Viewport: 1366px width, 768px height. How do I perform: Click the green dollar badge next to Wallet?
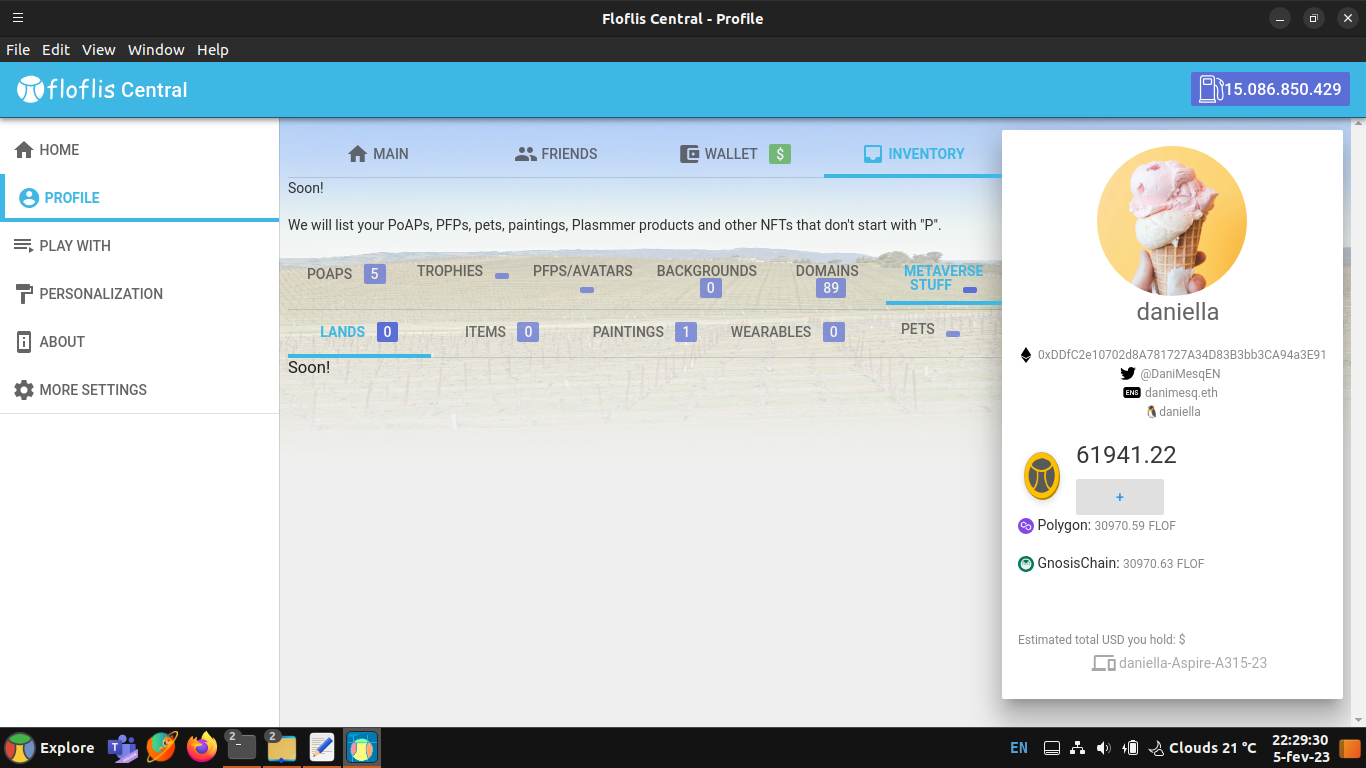click(780, 154)
